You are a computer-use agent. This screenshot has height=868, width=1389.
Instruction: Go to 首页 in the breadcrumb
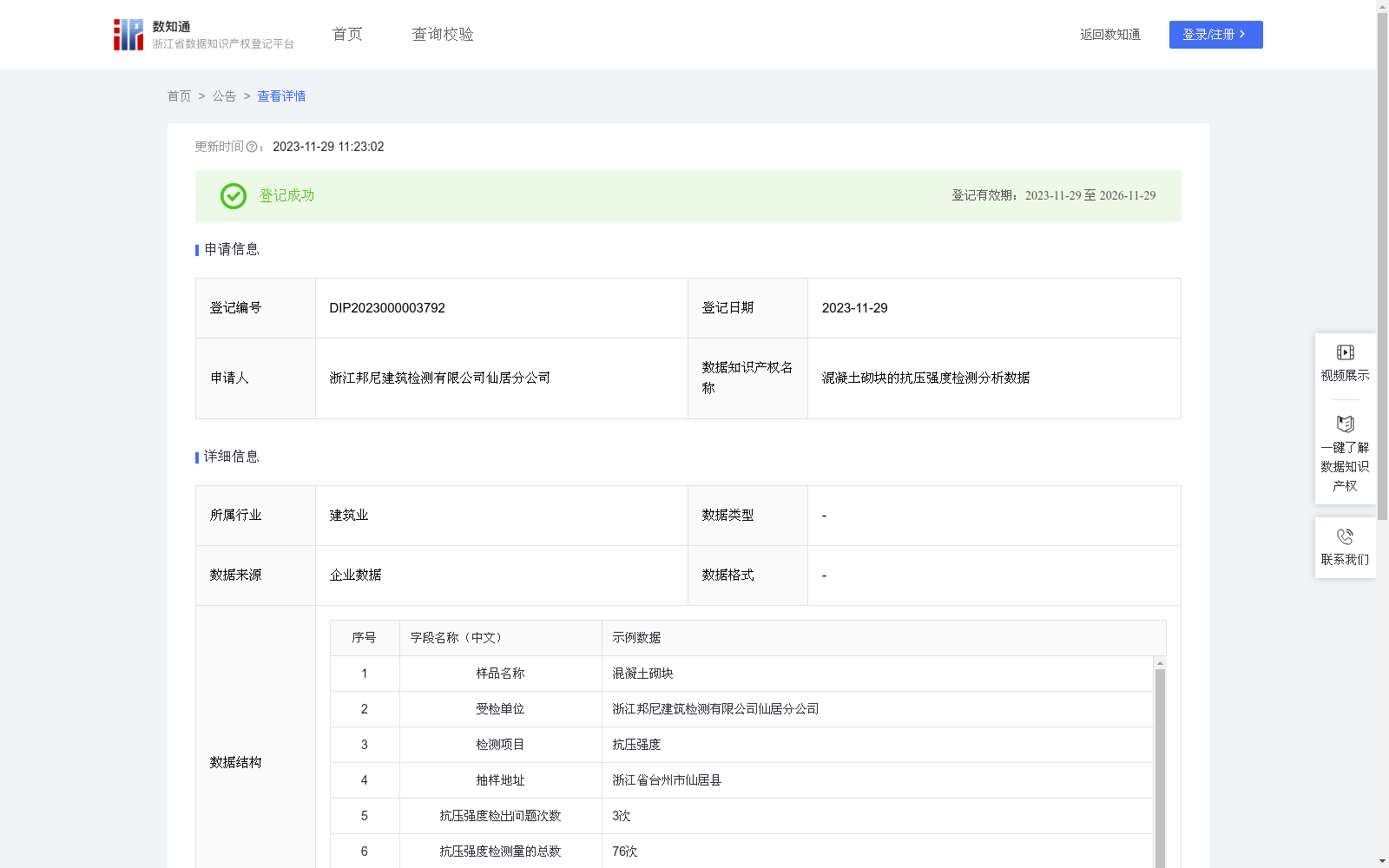[179, 96]
